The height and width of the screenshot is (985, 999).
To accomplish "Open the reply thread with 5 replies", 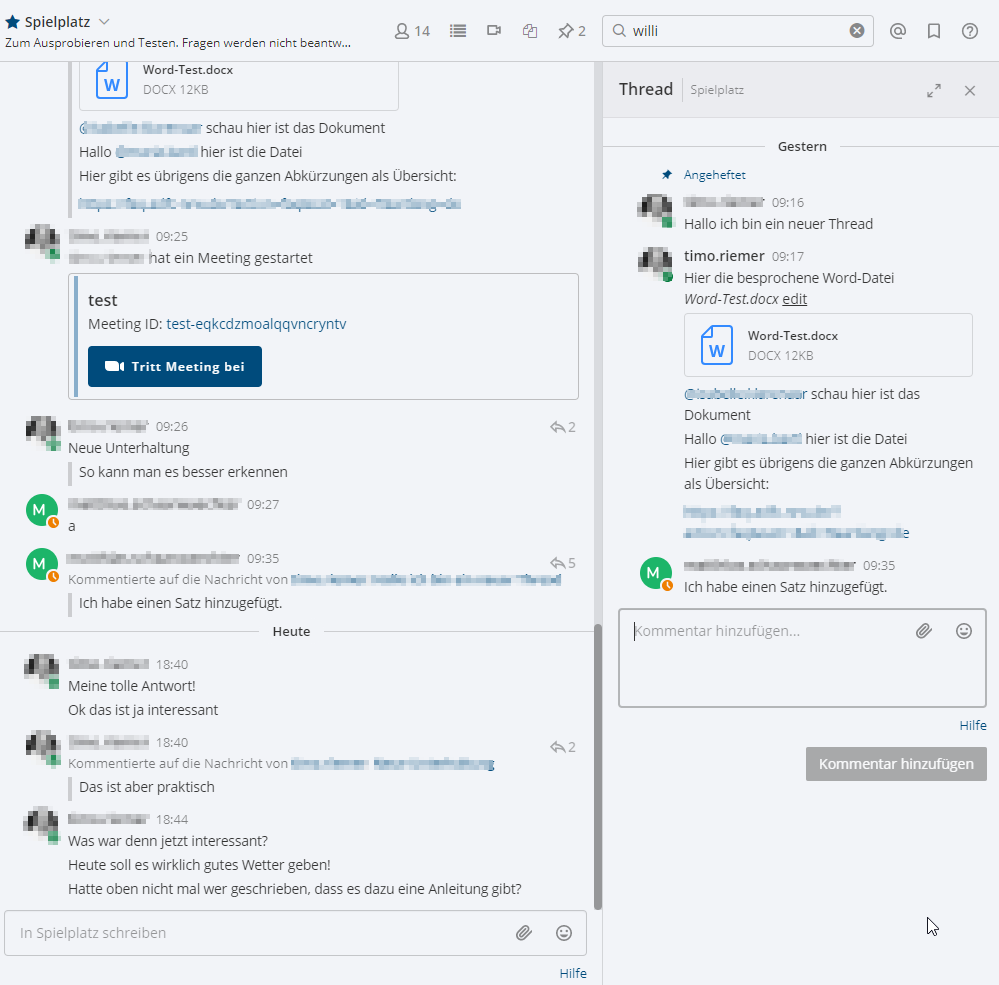I will point(563,563).
